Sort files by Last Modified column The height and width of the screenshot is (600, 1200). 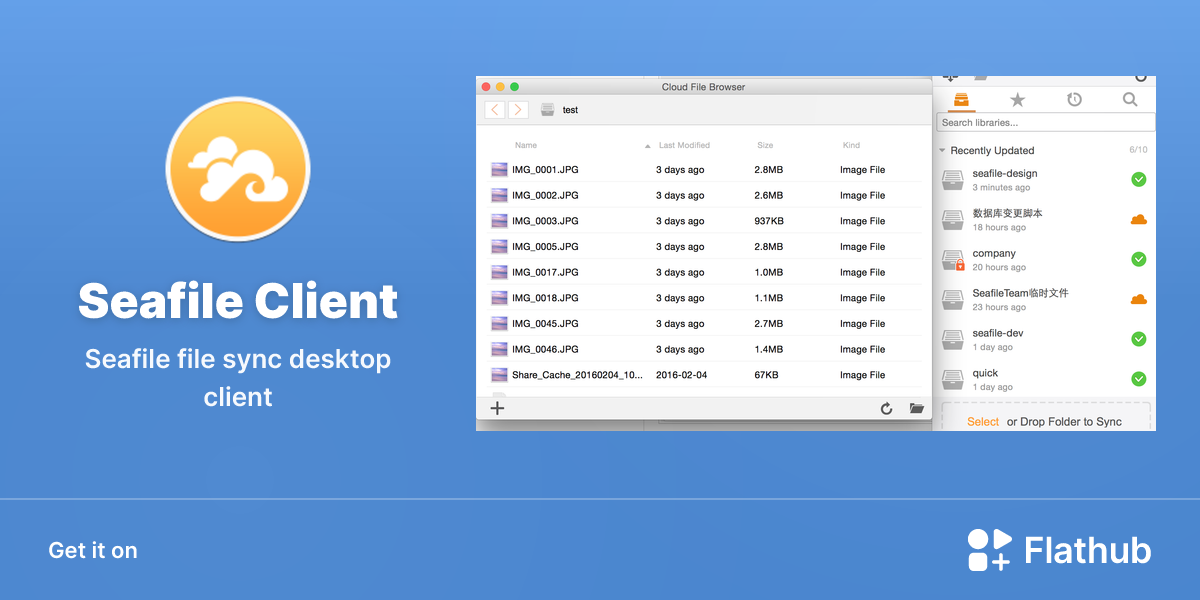tap(684, 145)
